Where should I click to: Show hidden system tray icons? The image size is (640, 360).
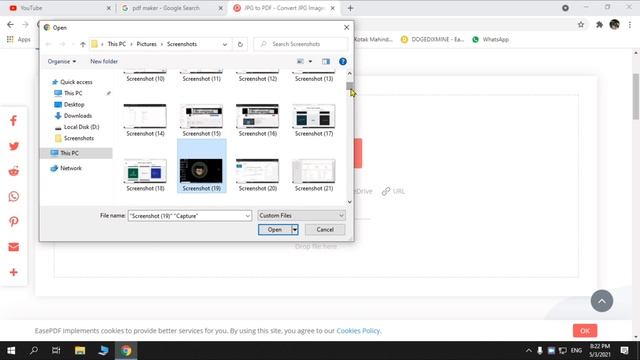tap(529, 350)
